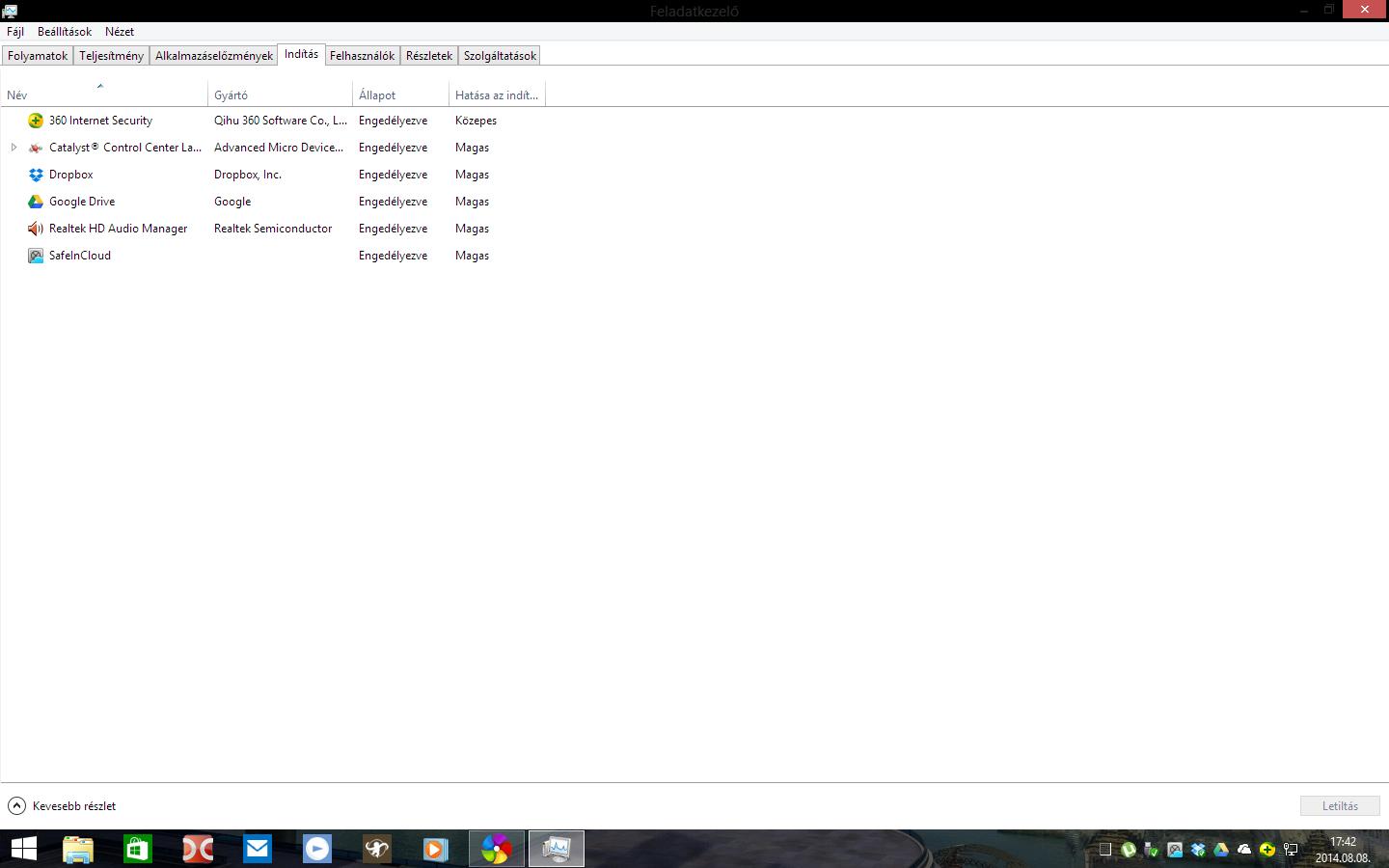
Task: Switch to the Szolgáltatások tab
Action: (500, 56)
